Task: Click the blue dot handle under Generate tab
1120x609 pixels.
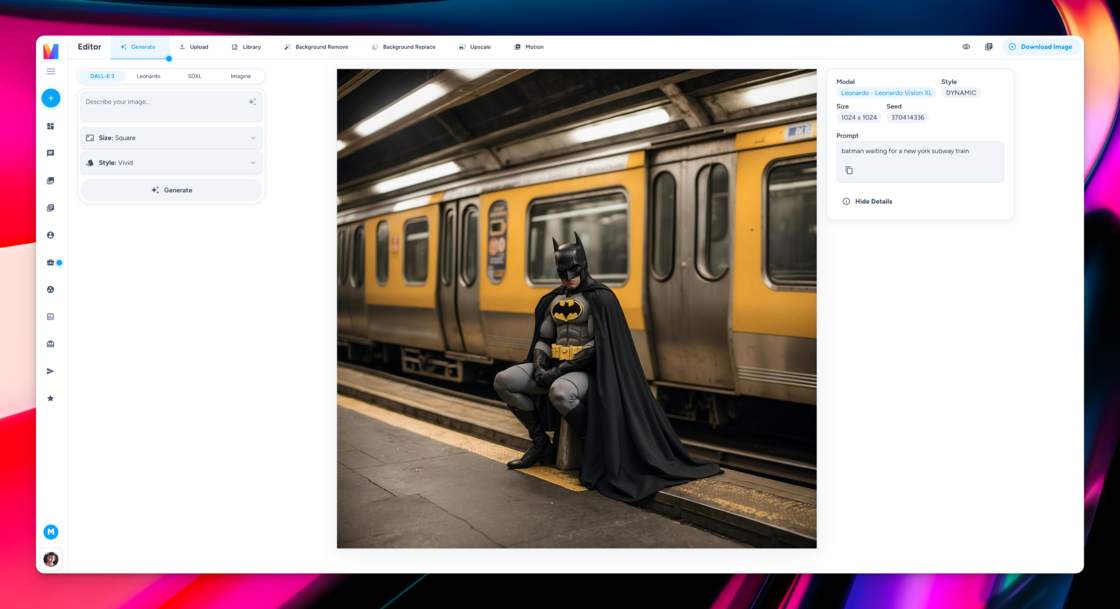Action: [169, 59]
